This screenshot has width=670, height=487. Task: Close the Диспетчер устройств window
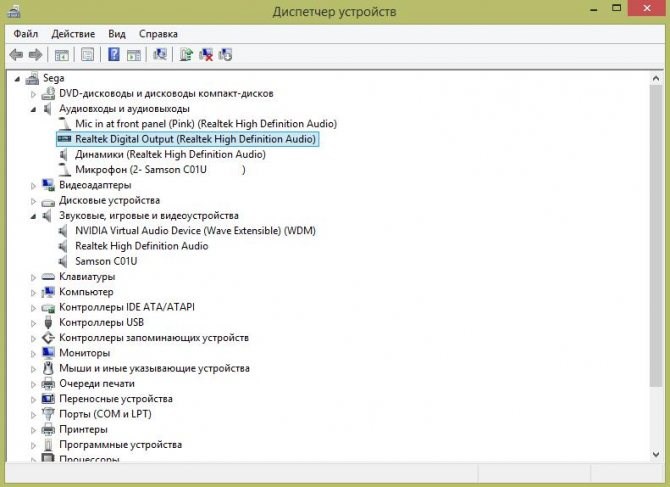pyautogui.click(x=646, y=8)
